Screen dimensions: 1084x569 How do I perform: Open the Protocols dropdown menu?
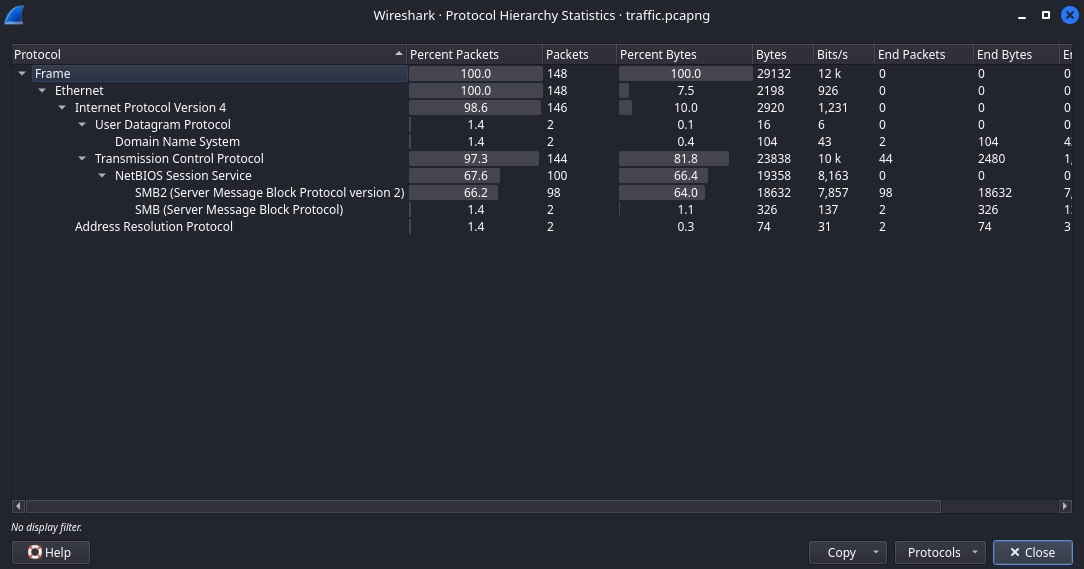pyautogui.click(x=974, y=552)
